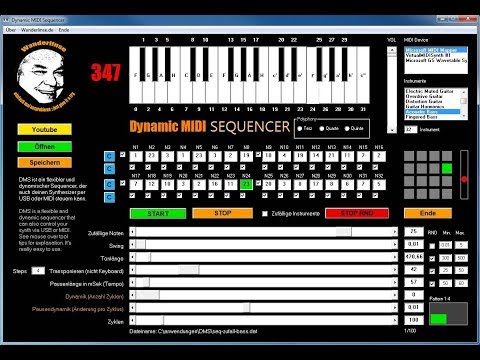Screen dimensions: 480x360
Task: Open the Wanderlinse.de menu item
Action: (x=37, y=30)
